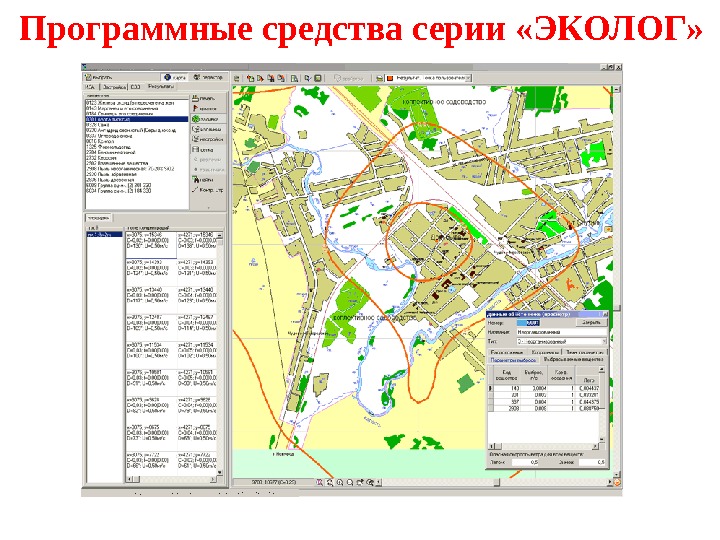Select substance 1325 Формальдегид
The width and height of the screenshot is (720, 540).
click(137, 147)
